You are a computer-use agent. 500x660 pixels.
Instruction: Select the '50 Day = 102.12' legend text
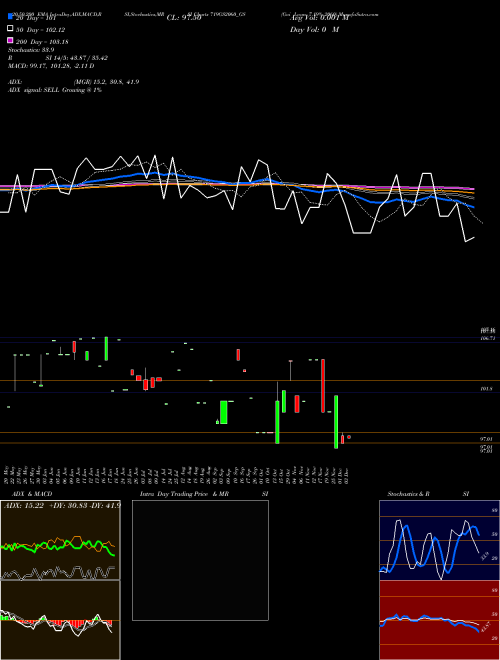coord(40,30)
